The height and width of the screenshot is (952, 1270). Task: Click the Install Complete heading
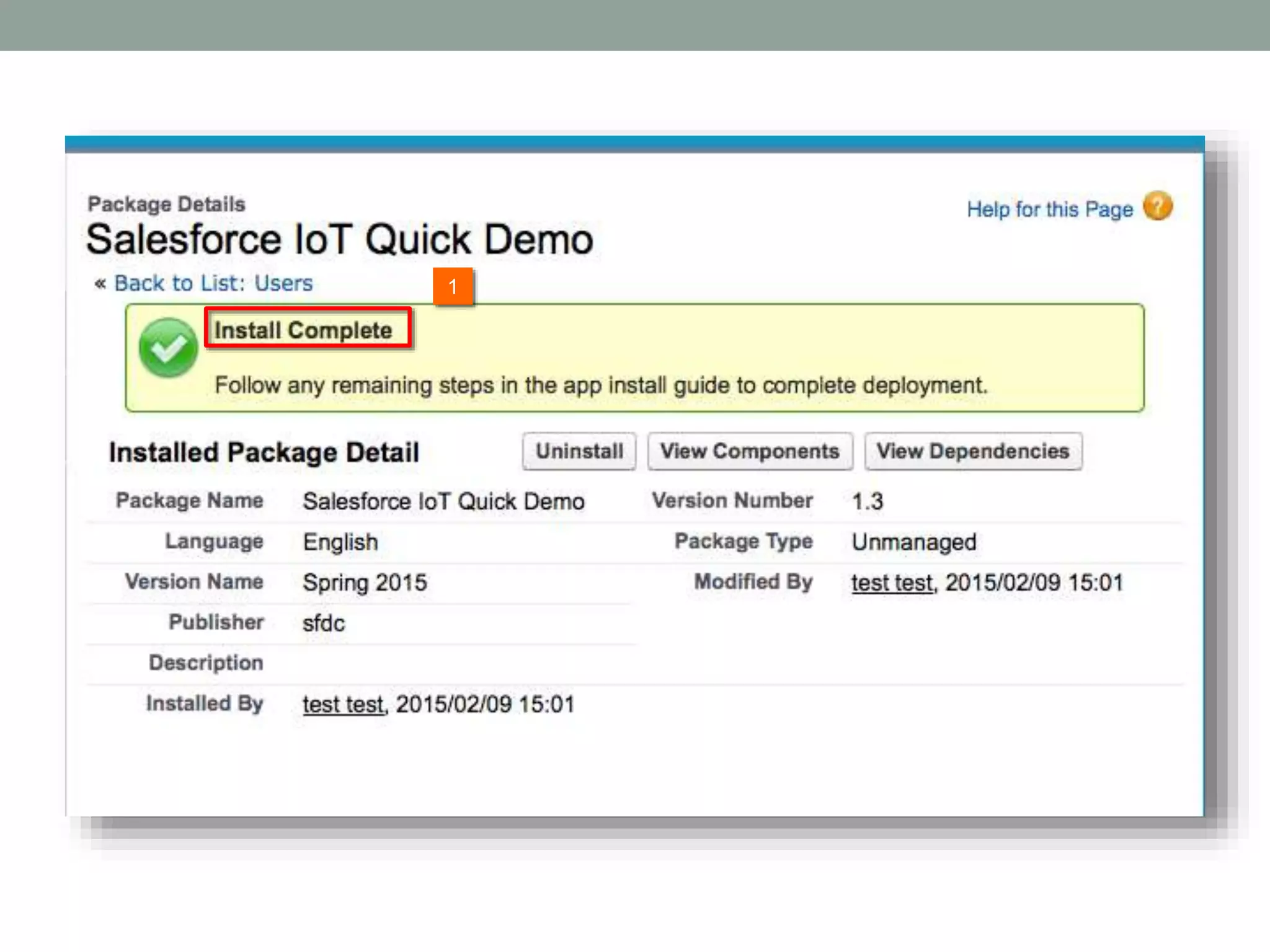pyautogui.click(x=303, y=330)
